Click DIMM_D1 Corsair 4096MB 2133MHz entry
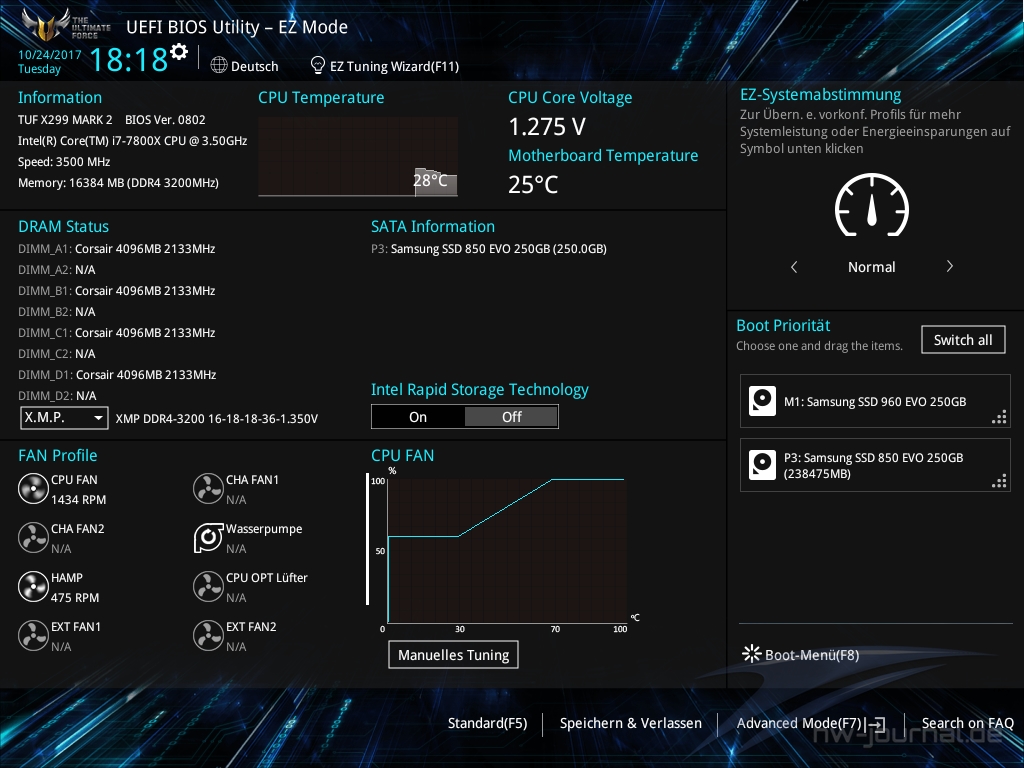This screenshot has width=1024, height=768. pyautogui.click(x=117, y=375)
